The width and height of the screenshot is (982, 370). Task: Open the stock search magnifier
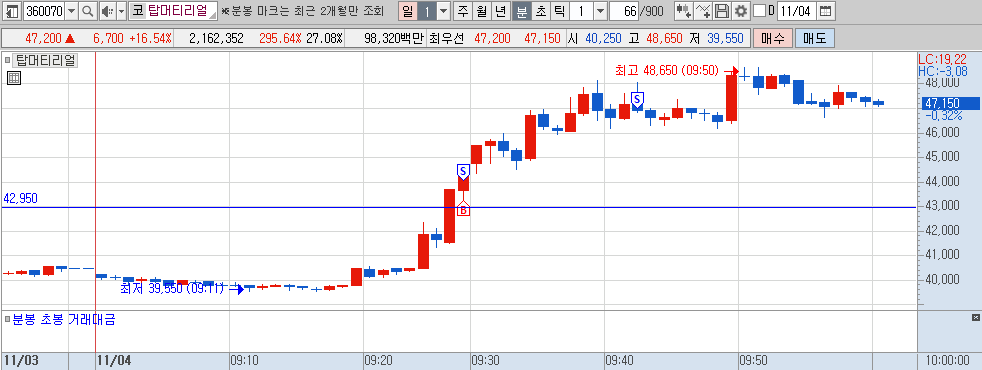pos(88,11)
